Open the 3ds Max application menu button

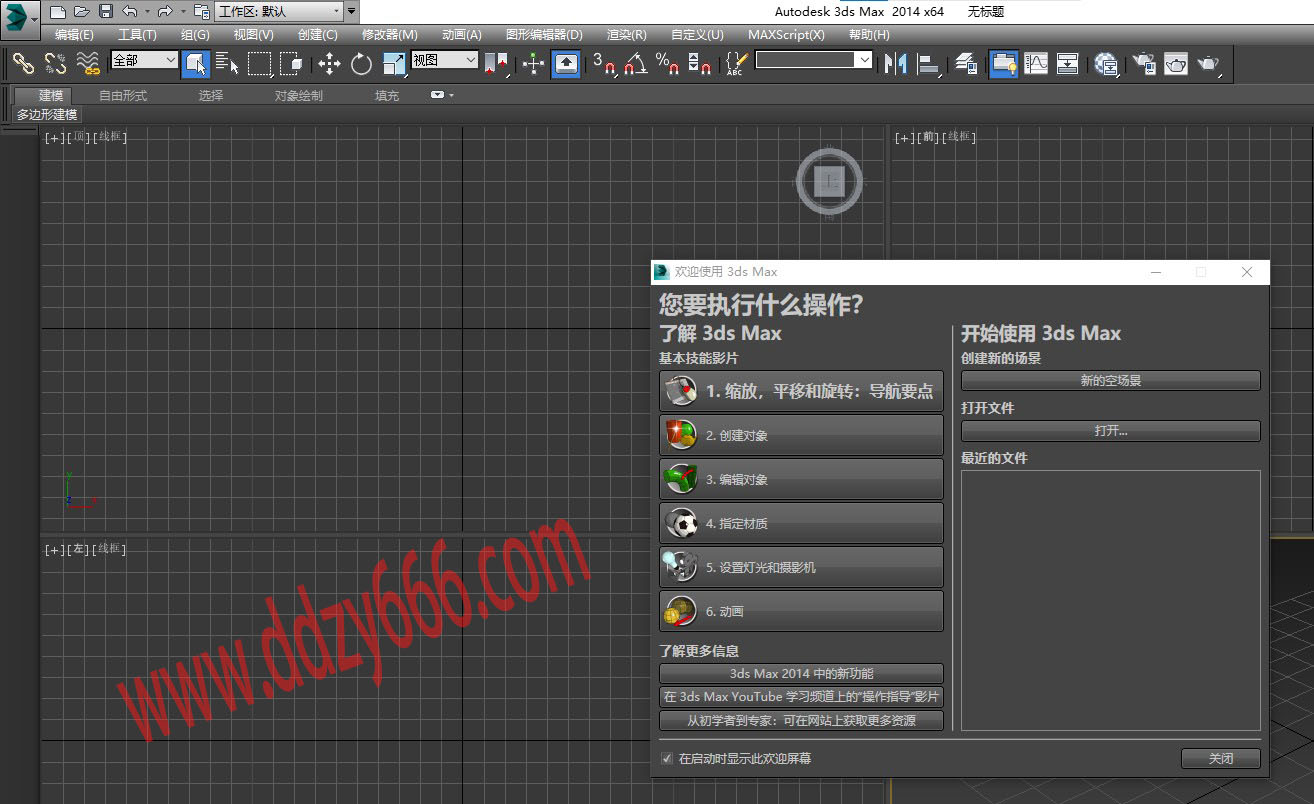click(20, 18)
